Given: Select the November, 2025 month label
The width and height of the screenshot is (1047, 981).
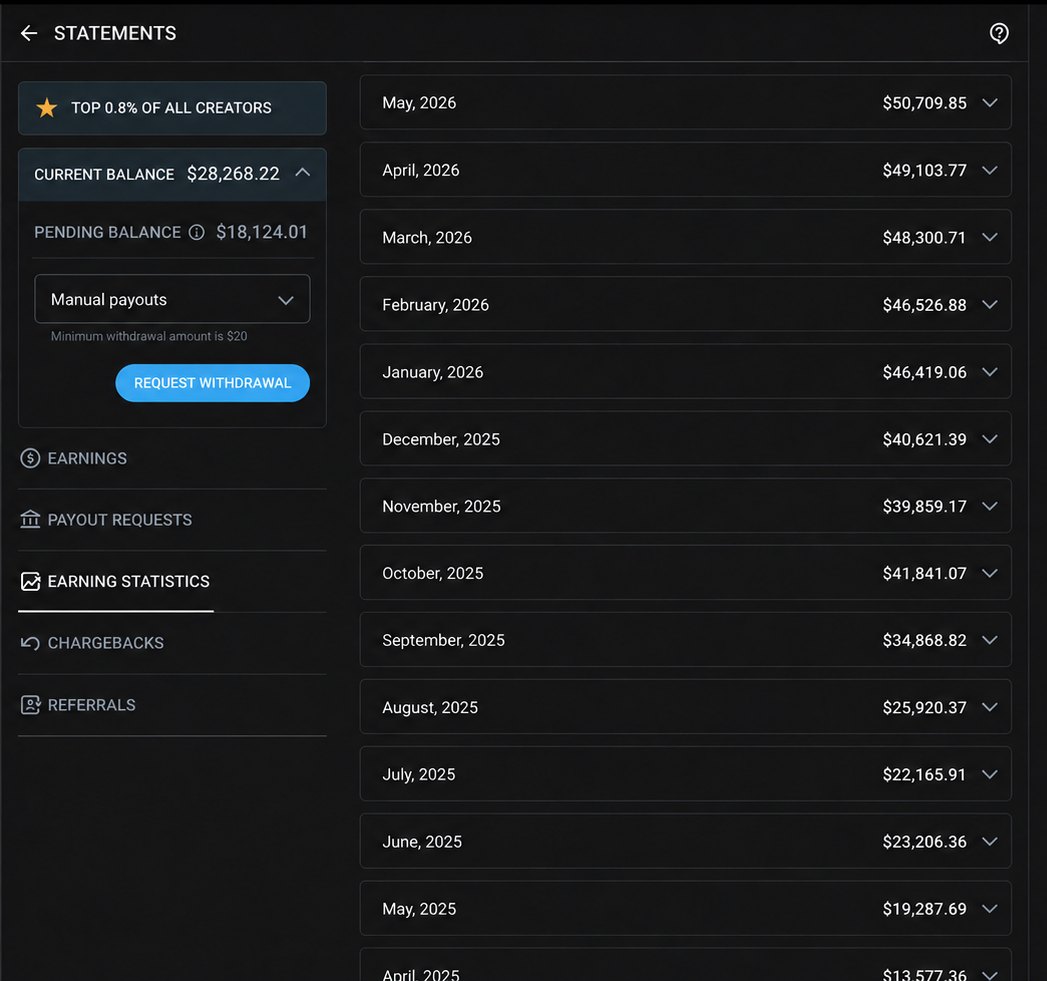Looking at the screenshot, I should 441,506.
